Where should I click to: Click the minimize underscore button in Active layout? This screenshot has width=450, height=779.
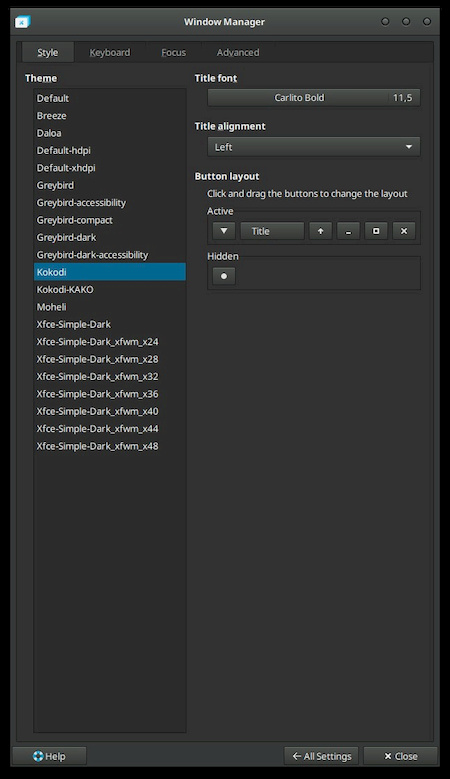(348, 231)
